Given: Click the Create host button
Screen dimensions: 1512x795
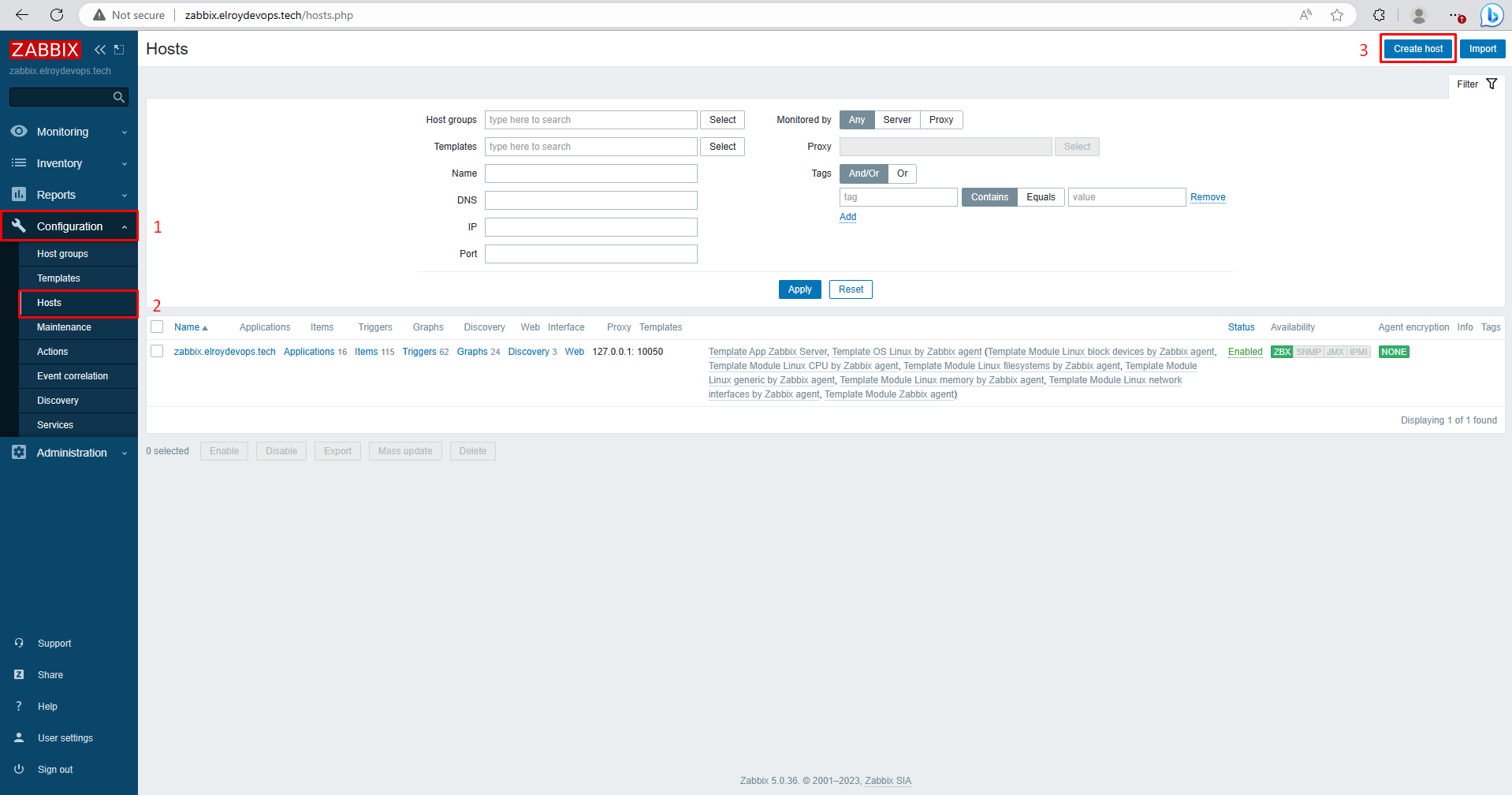Looking at the screenshot, I should click(x=1417, y=49).
